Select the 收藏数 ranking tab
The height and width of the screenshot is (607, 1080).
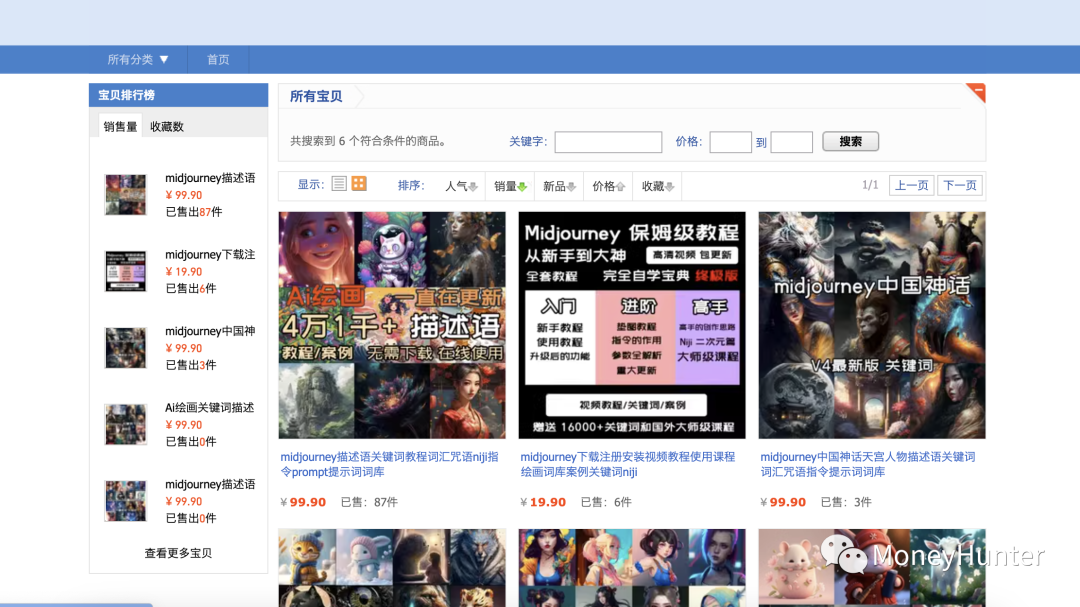coord(167,126)
